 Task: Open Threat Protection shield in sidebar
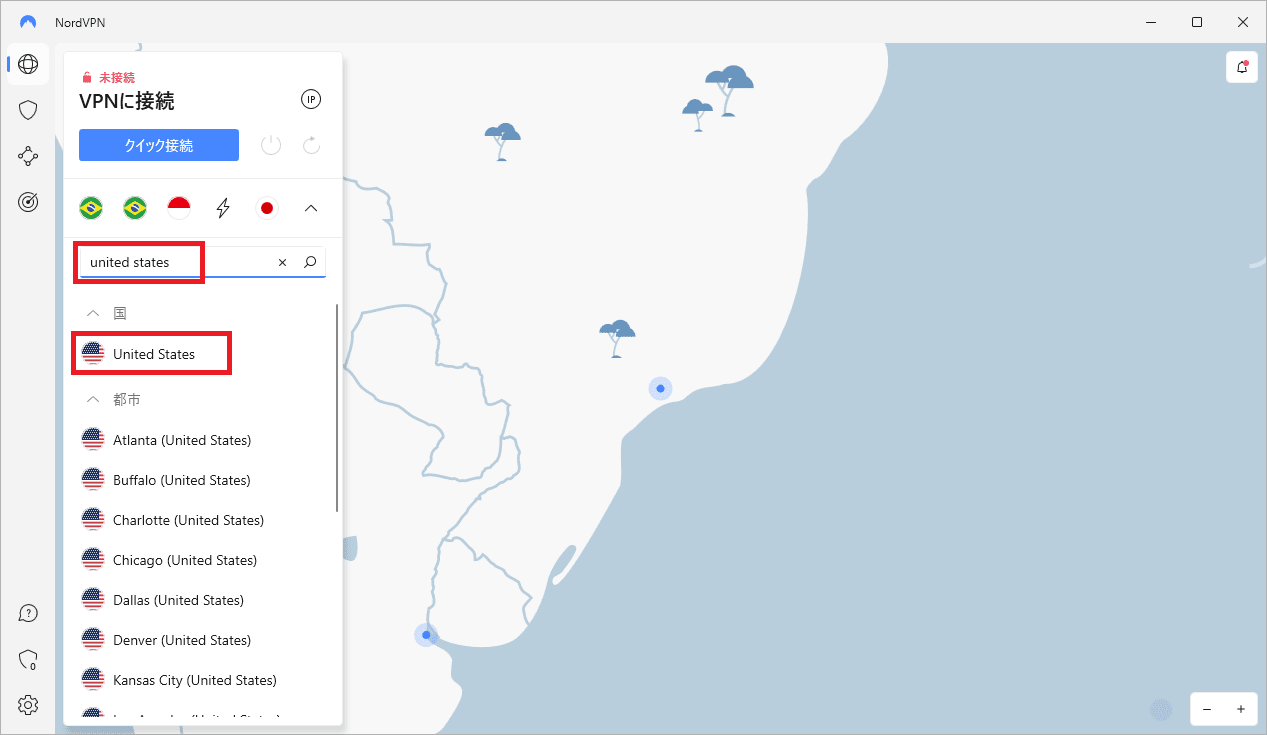(x=28, y=110)
